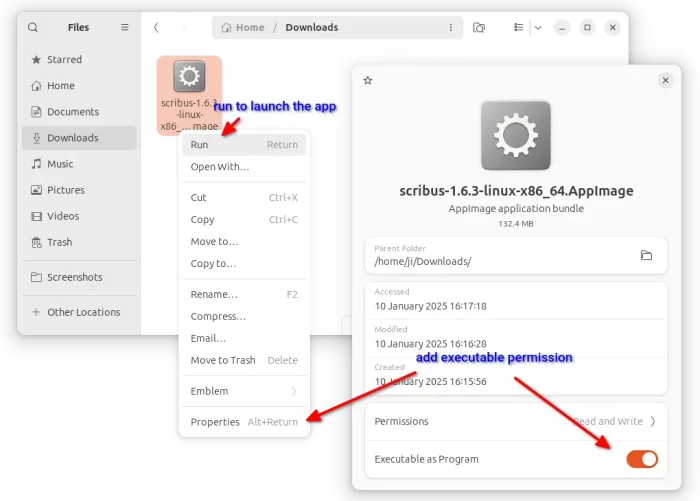Choose Open With… in context menu

pos(244,167)
